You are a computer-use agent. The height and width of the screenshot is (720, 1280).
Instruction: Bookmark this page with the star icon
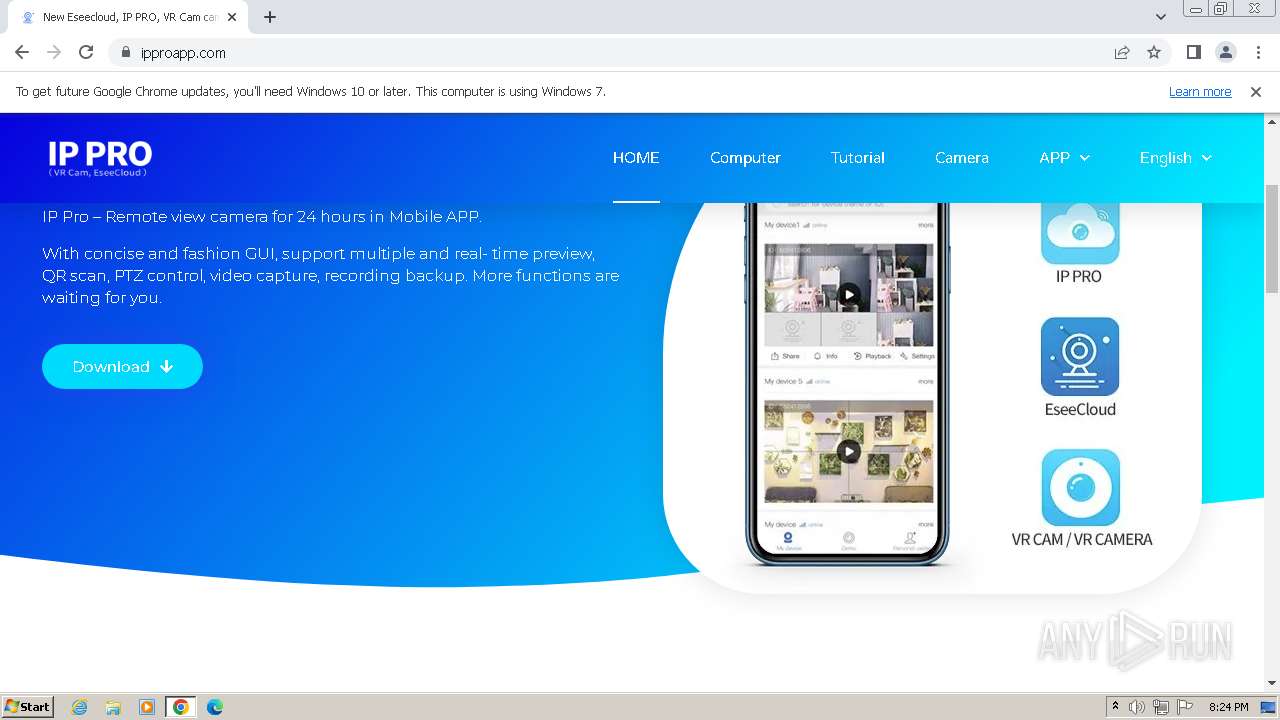click(x=1154, y=53)
